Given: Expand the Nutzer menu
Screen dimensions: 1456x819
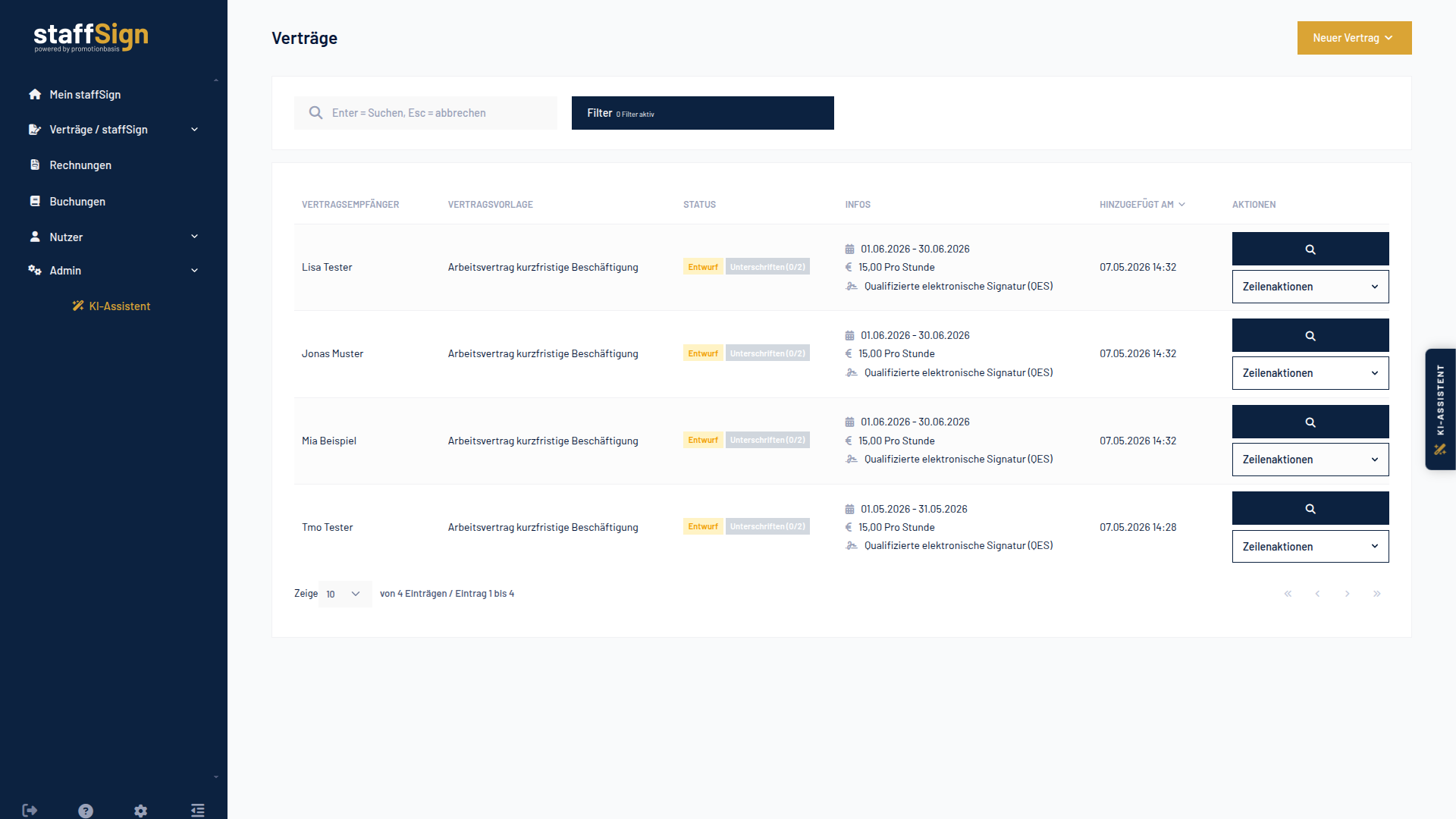Looking at the screenshot, I should click(x=114, y=237).
